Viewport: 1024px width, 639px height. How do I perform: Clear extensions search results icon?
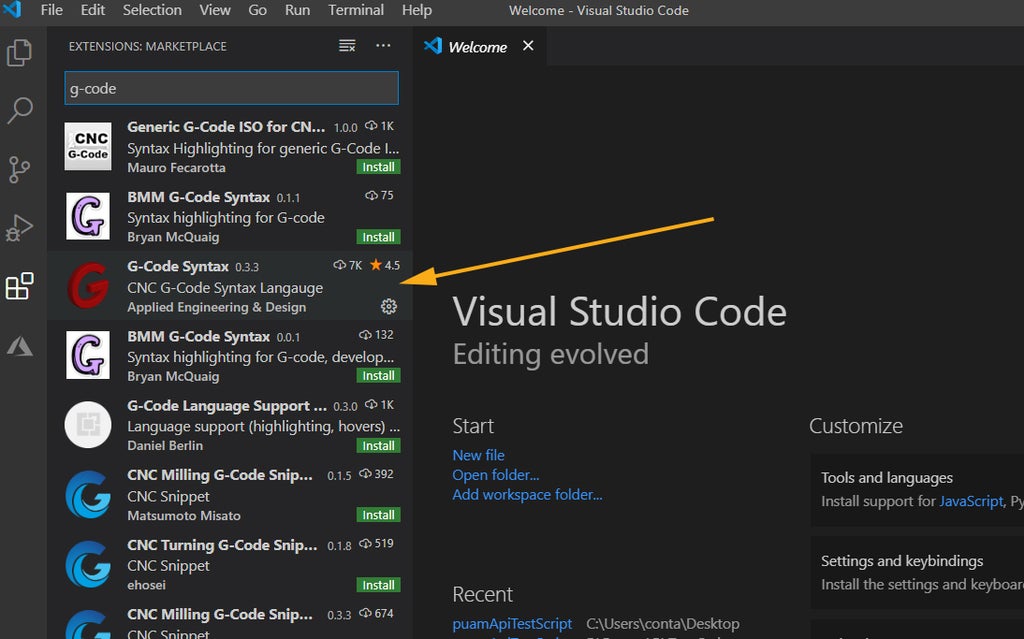[x=347, y=46]
